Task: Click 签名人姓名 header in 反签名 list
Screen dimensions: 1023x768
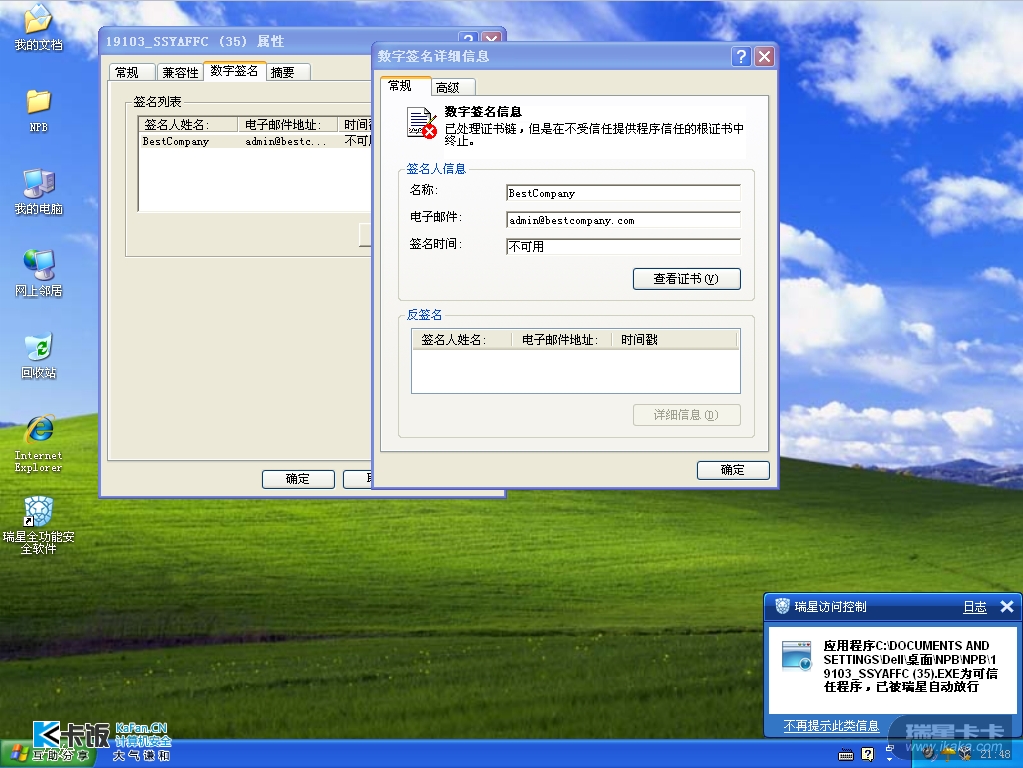Action: point(461,339)
